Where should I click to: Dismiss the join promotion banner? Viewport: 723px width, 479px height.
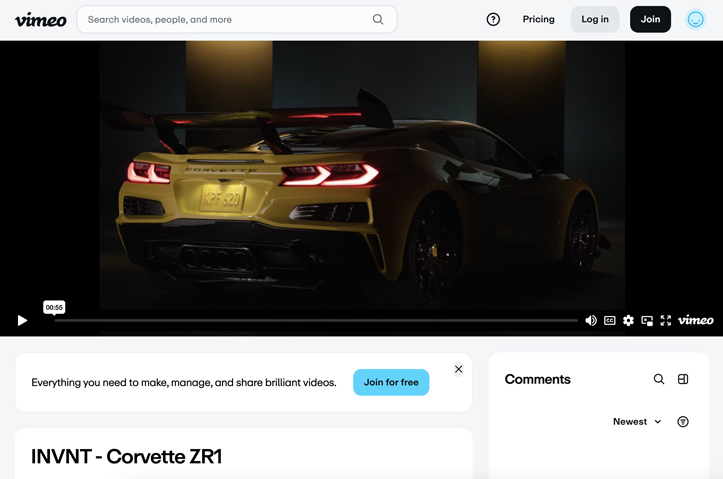(458, 369)
